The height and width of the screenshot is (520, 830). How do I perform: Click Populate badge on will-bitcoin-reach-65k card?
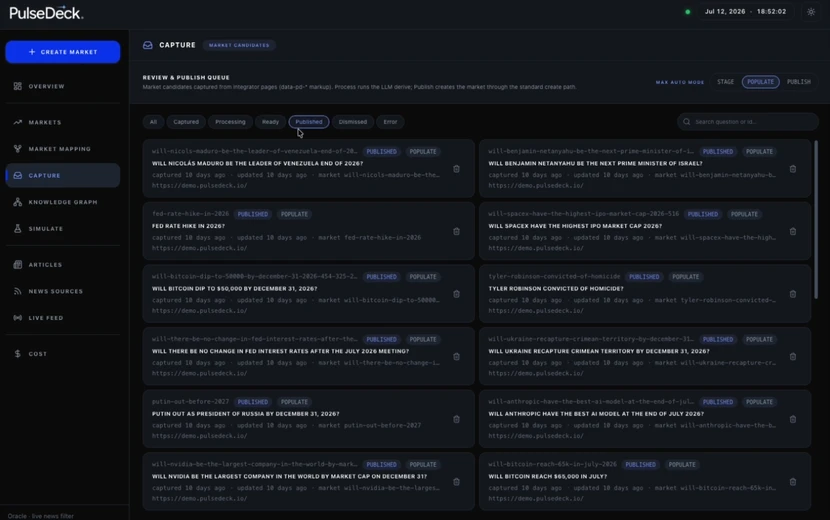(682, 464)
